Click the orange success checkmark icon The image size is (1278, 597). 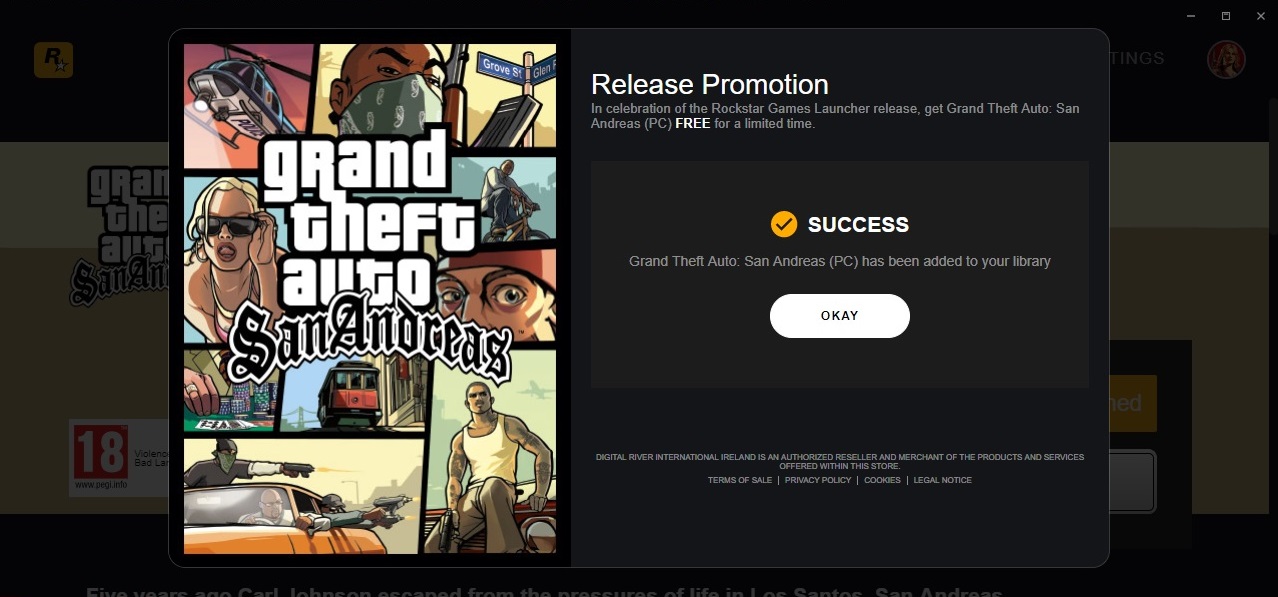784,224
